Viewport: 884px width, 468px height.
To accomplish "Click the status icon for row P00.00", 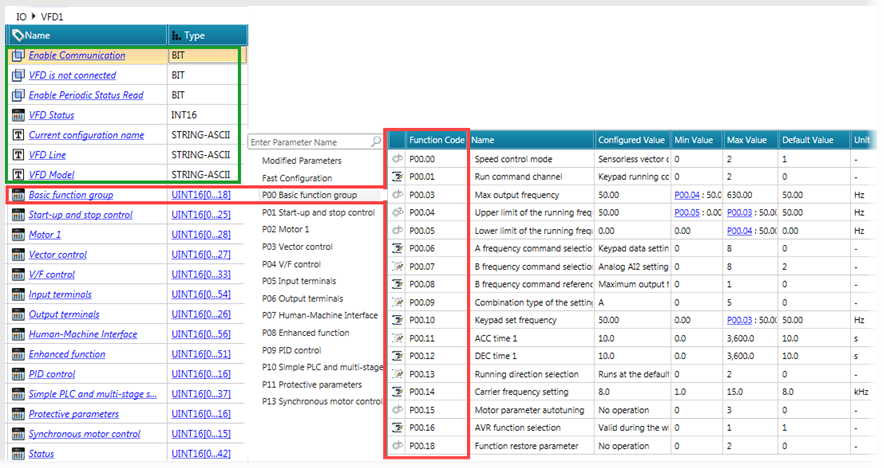I will point(397,159).
